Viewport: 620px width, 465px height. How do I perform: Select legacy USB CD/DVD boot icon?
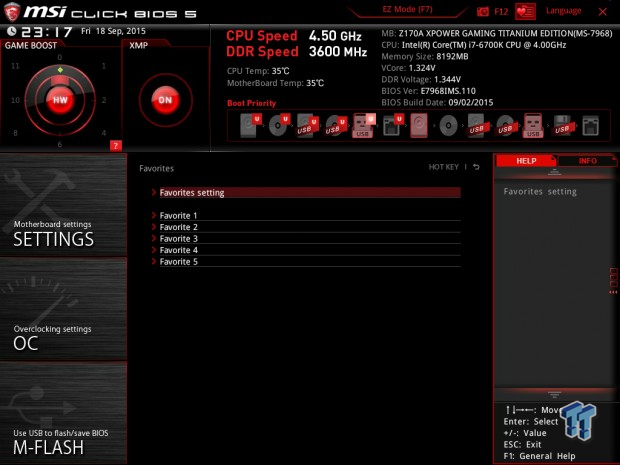tap(505, 126)
